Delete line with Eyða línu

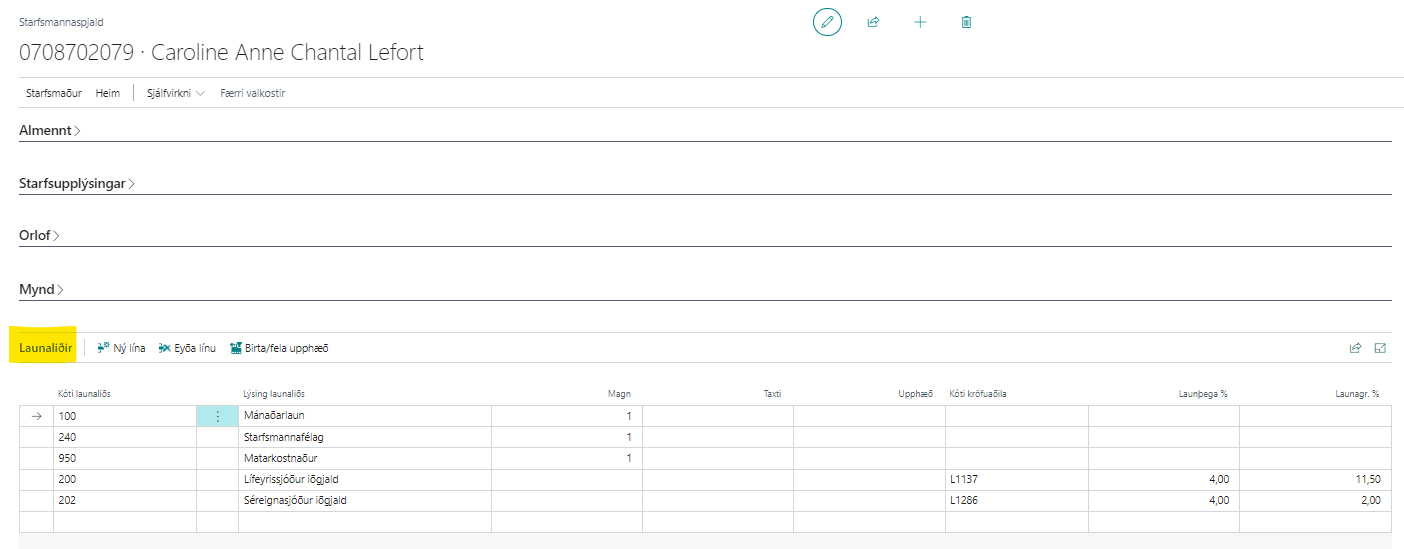tap(187, 348)
